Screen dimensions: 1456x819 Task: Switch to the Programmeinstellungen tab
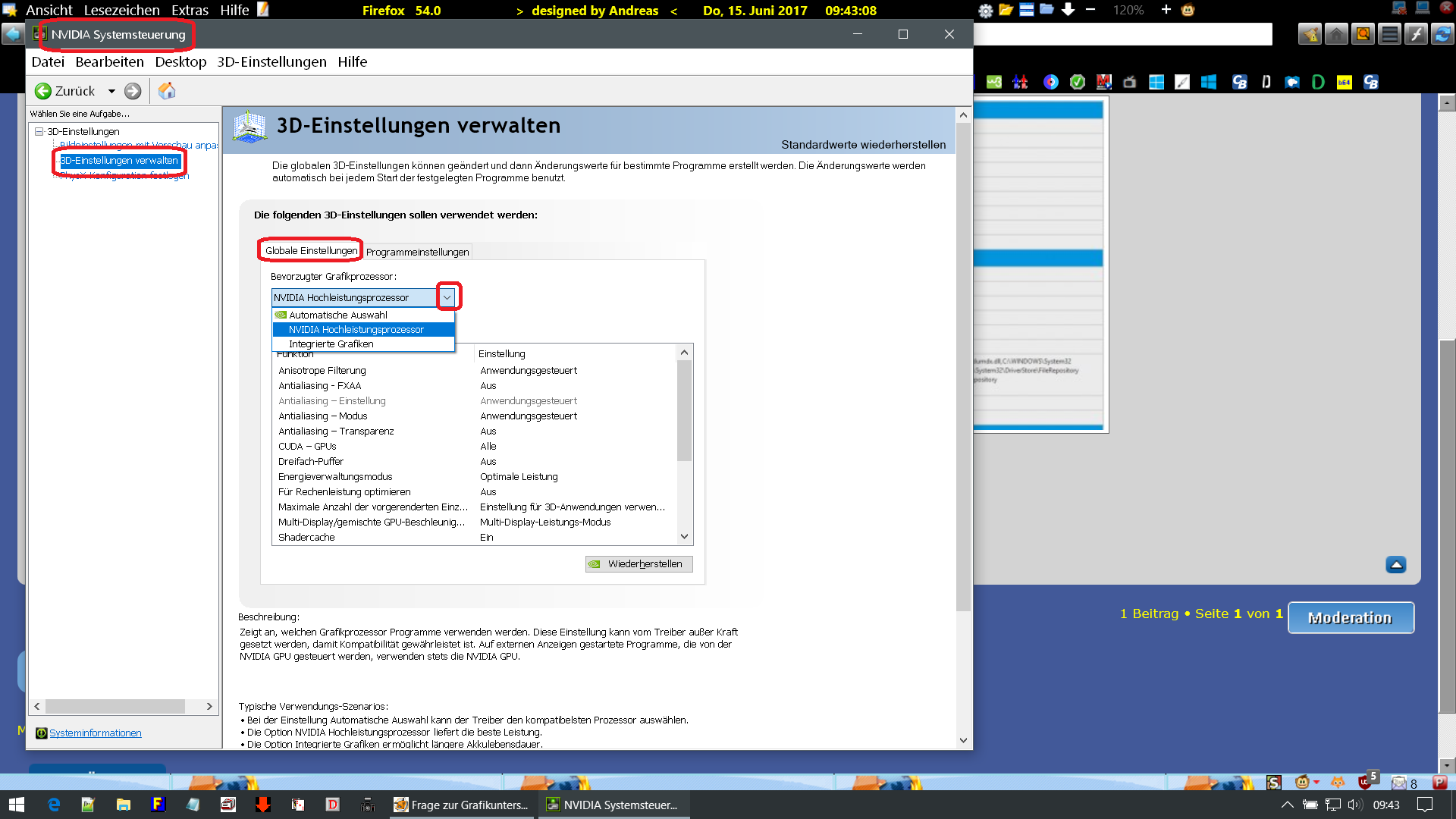417,252
